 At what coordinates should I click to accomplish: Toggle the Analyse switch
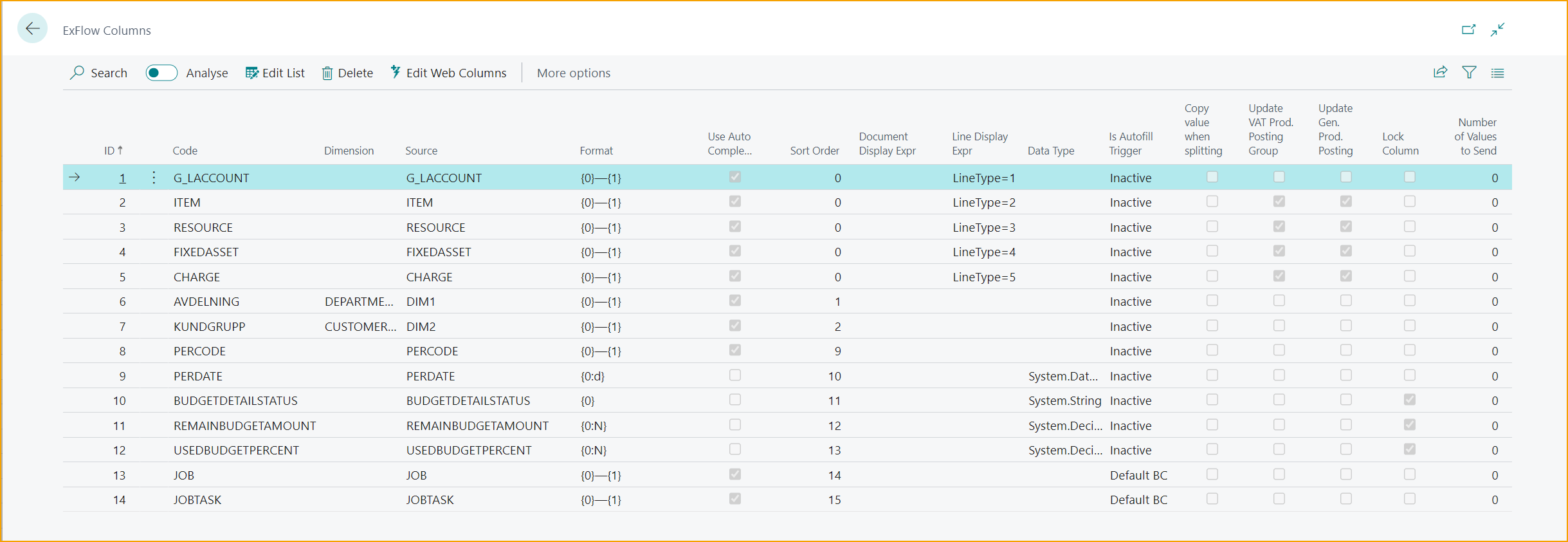coord(161,73)
